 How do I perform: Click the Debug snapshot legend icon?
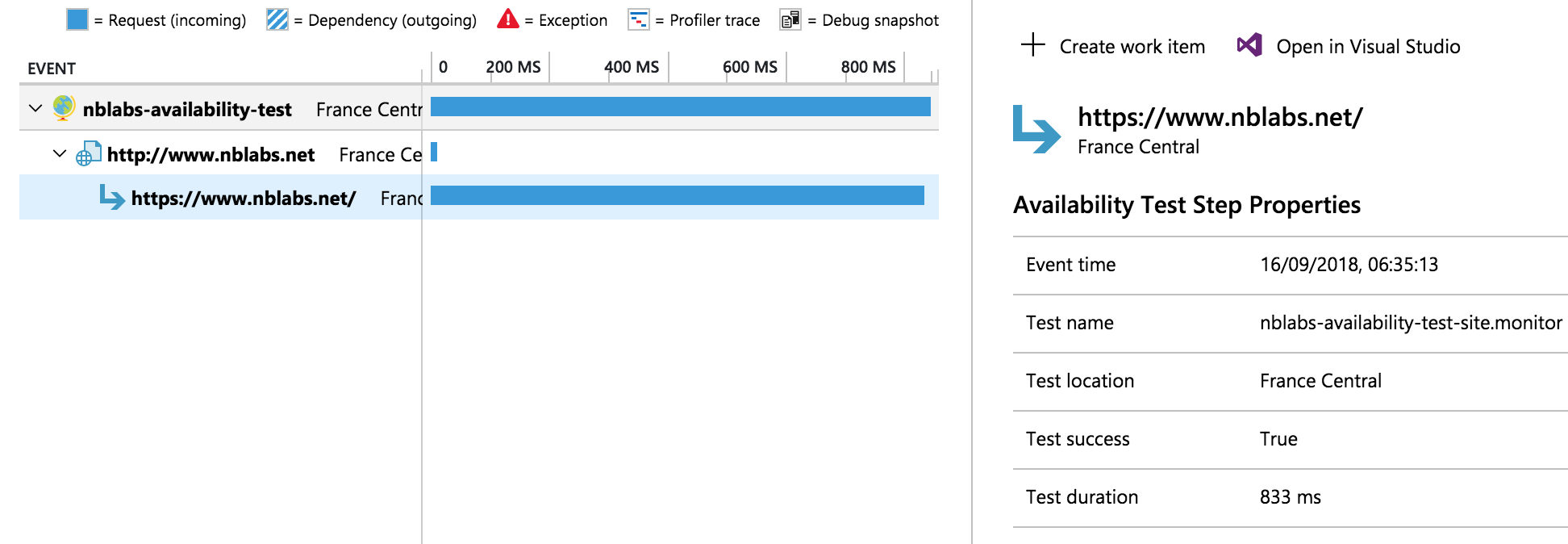pos(790,19)
